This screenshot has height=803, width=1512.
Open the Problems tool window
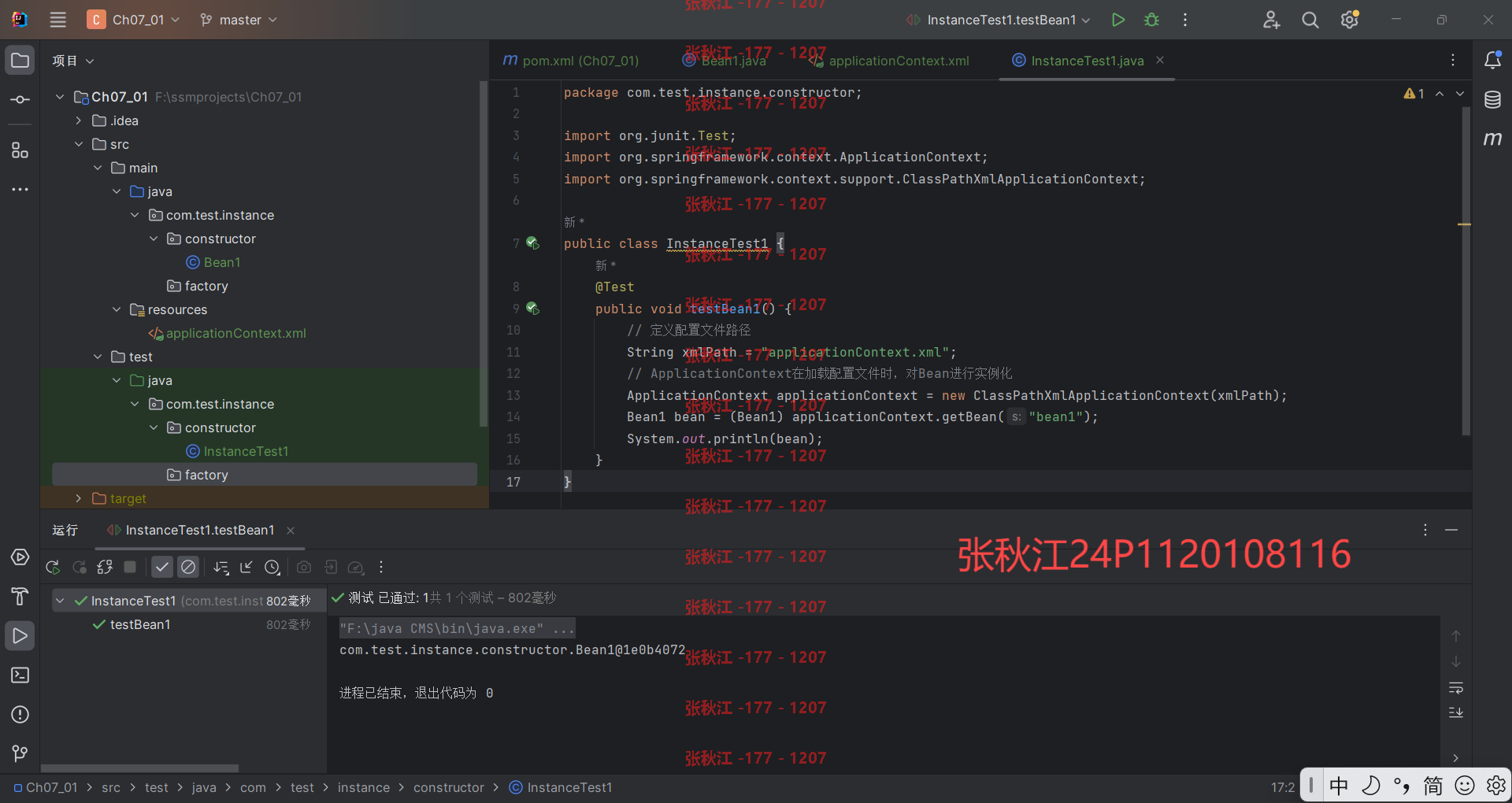point(20,715)
